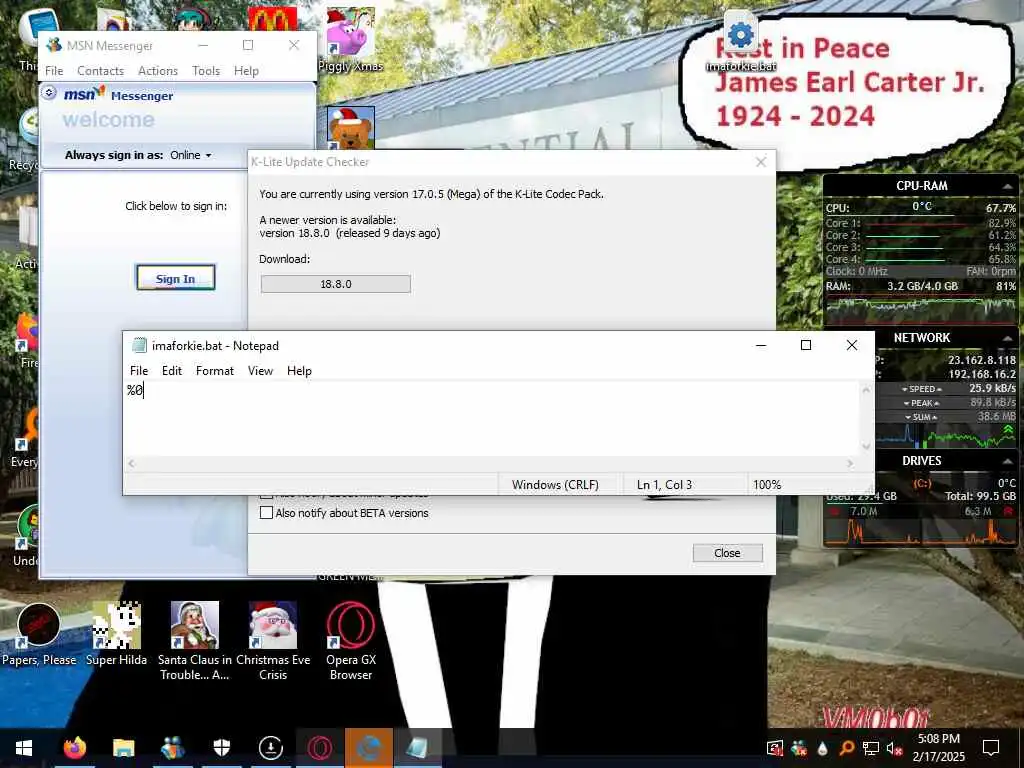Toggle the SUM row in Network widget
This screenshot has width=1024, height=768.
pyautogui.click(x=921, y=417)
